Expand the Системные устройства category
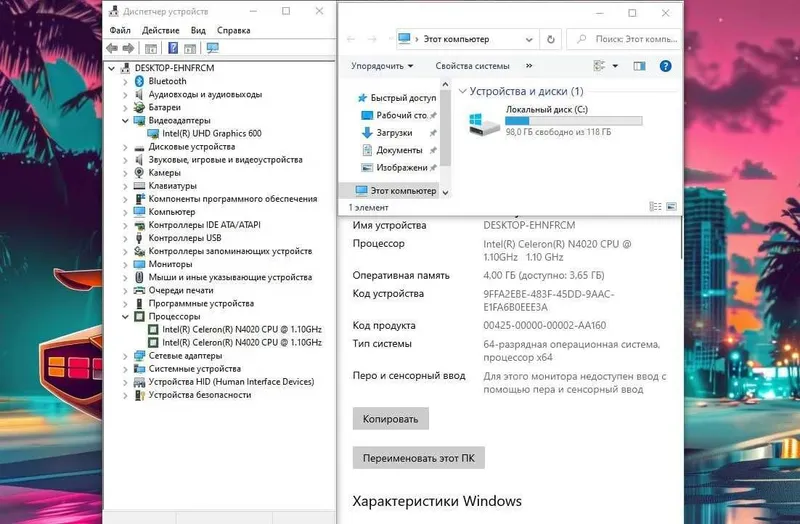 click(125, 369)
